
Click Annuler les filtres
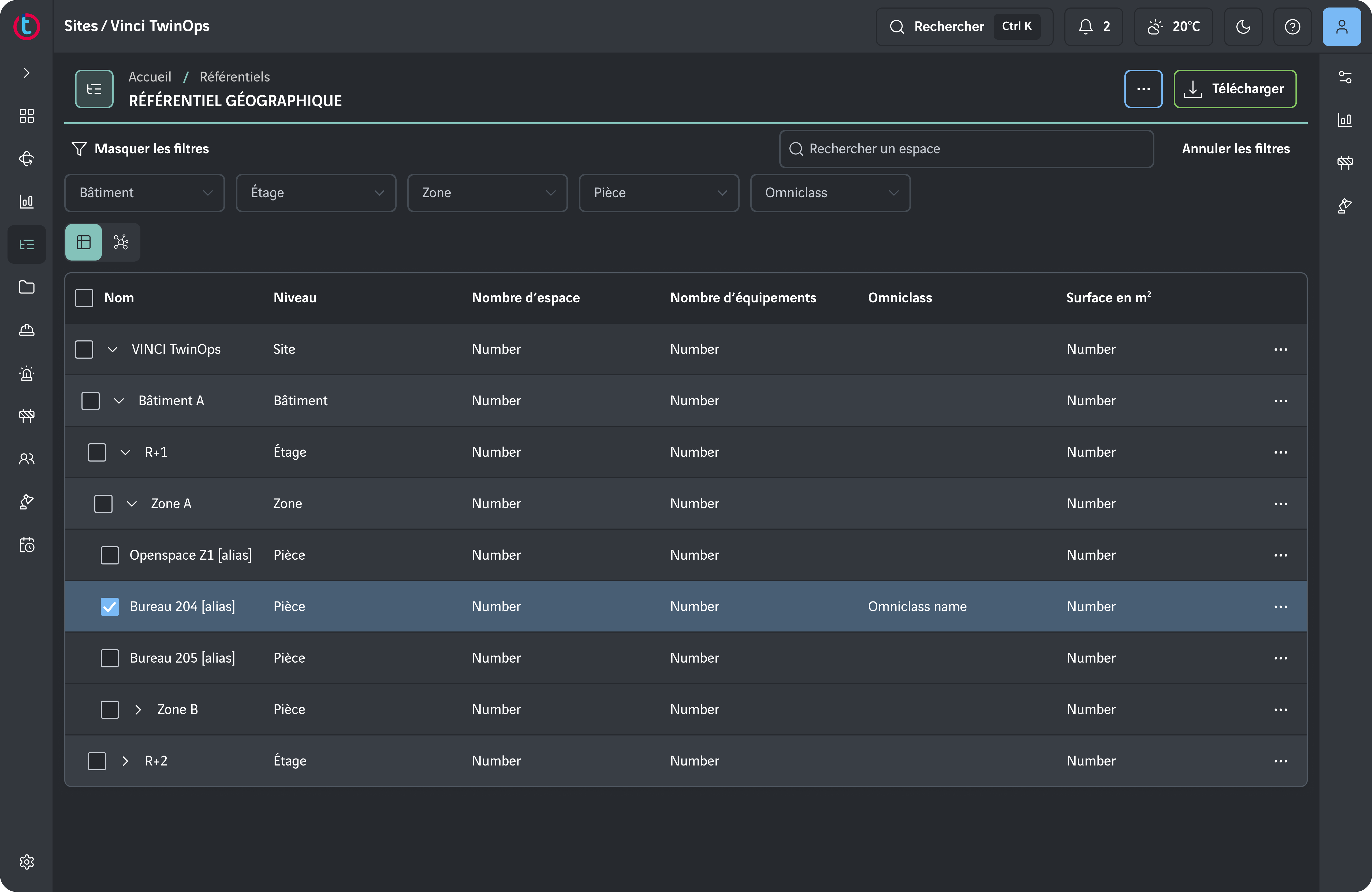(x=1235, y=149)
